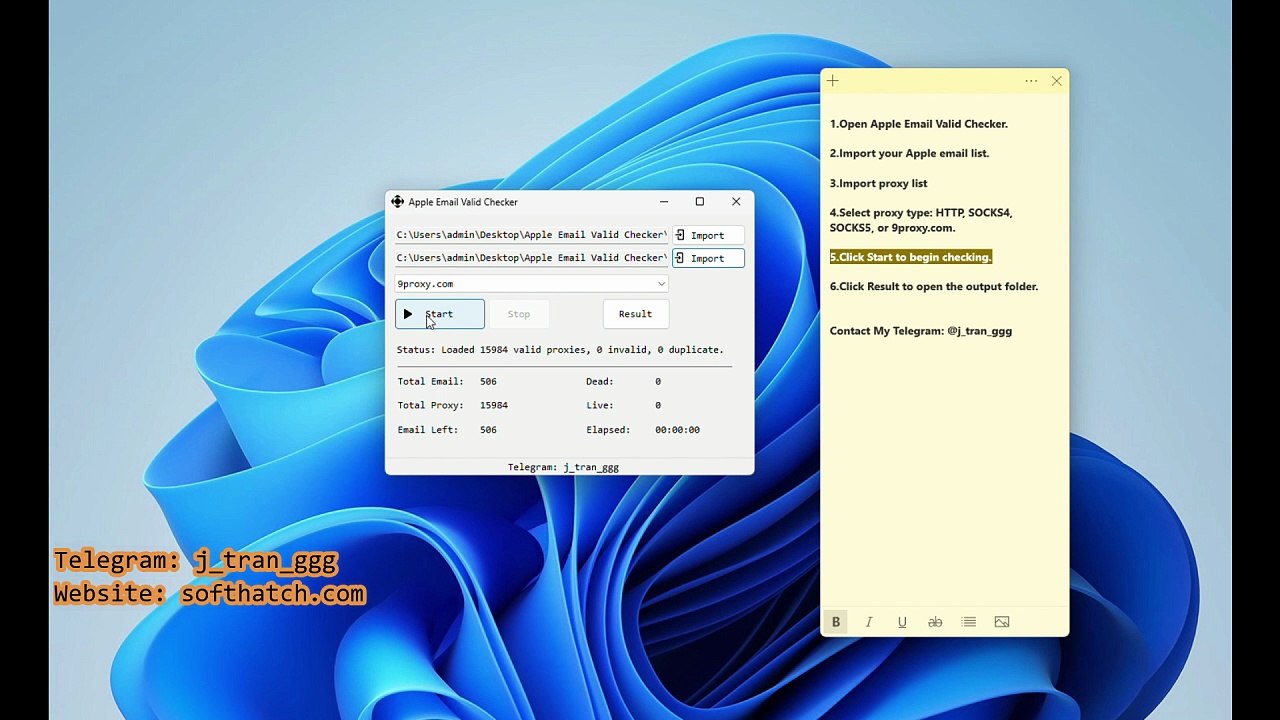Screen dimensions: 1280x720
Task: Click the Apple Email Valid Checker title text
Action: point(463,202)
